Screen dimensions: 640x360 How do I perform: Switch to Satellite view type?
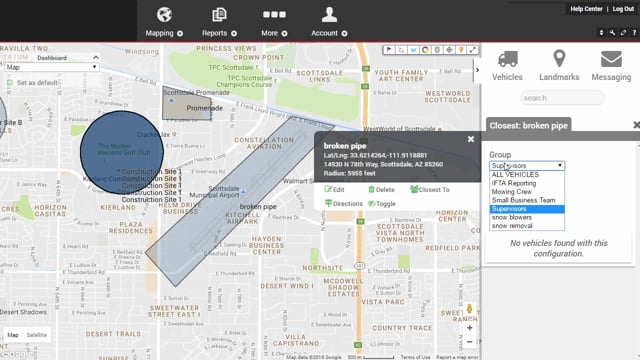coord(37,335)
